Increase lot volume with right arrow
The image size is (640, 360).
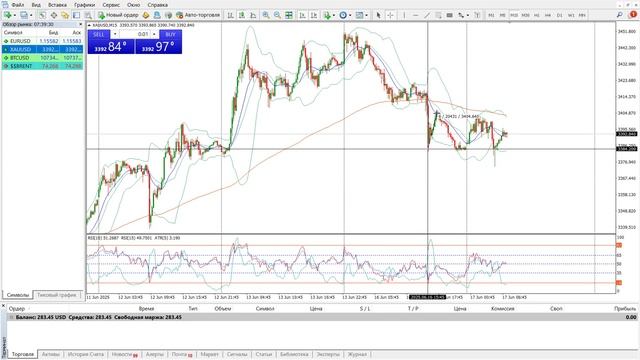pos(154,34)
